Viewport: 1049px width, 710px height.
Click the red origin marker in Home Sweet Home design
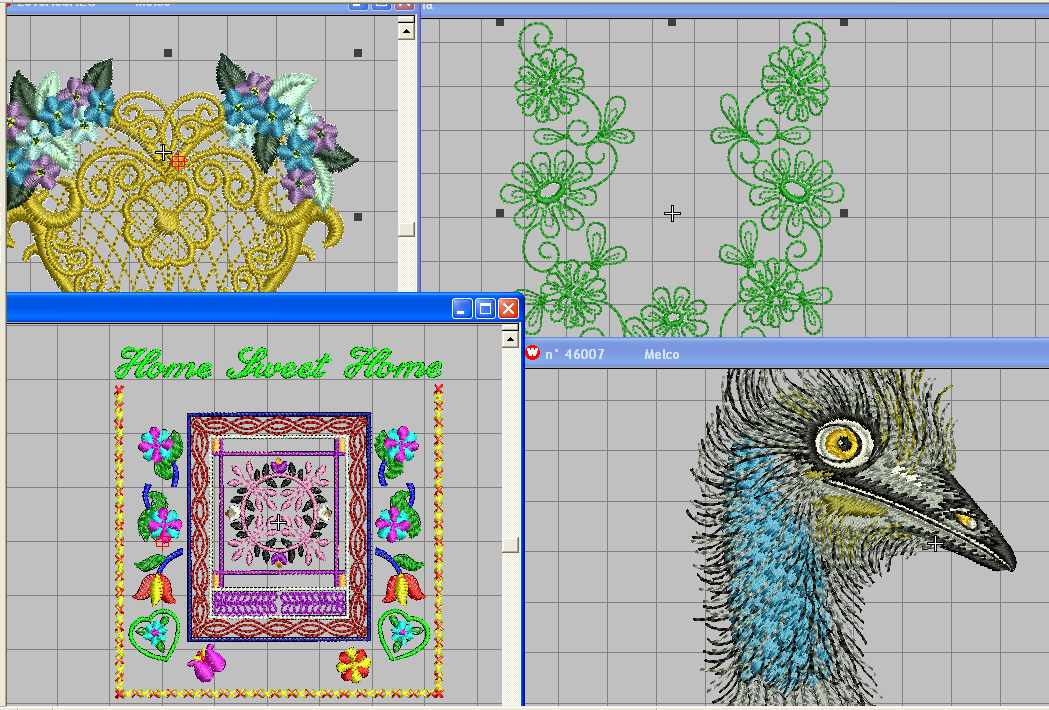(162, 542)
